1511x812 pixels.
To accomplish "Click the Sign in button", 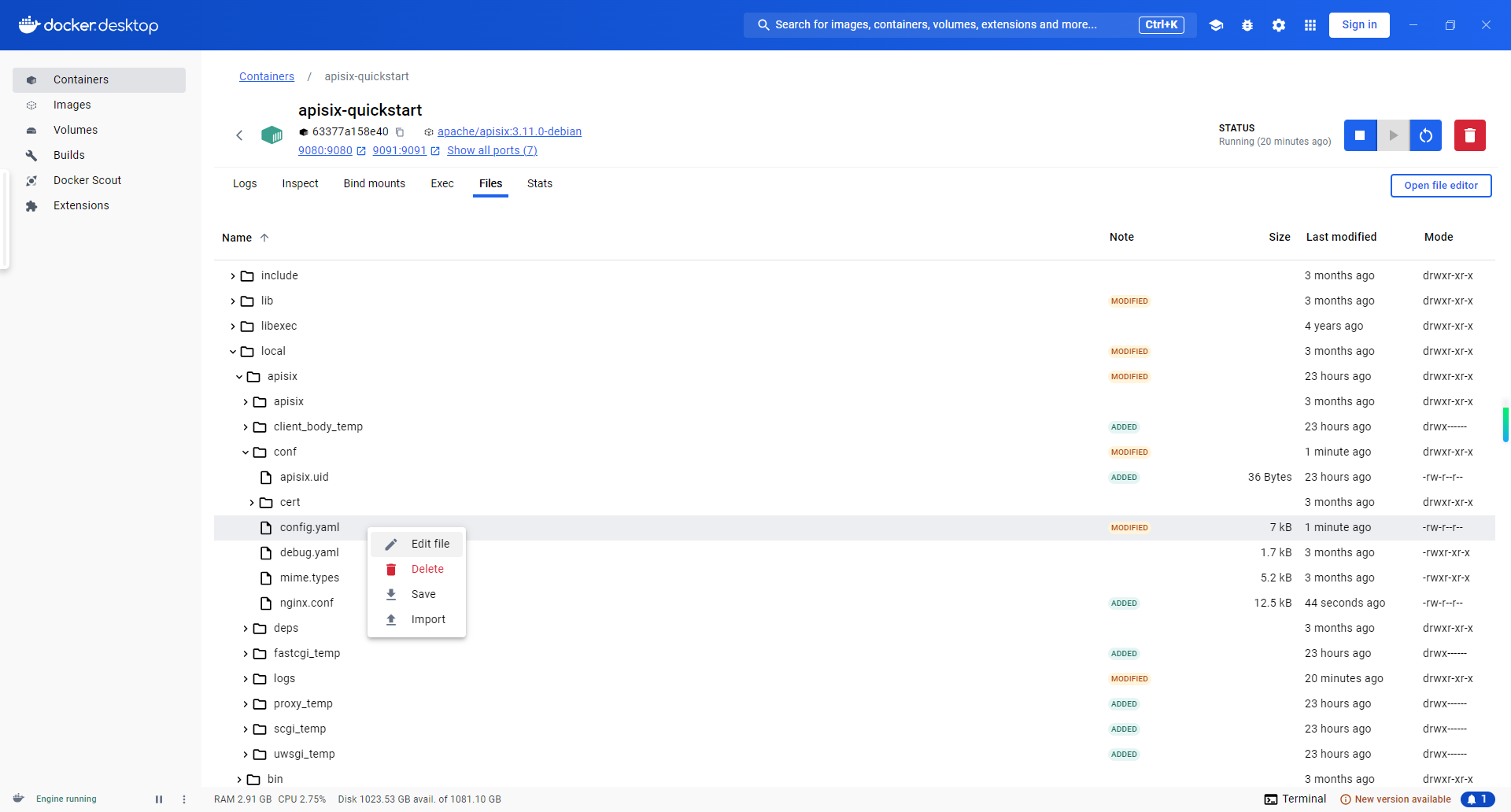I will point(1359,25).
